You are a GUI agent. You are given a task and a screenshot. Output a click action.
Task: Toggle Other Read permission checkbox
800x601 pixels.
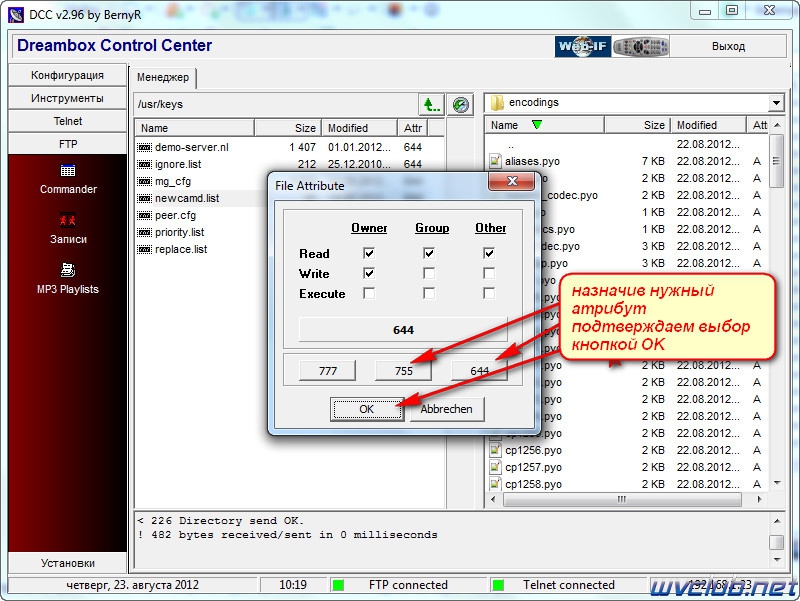(489, 253)
